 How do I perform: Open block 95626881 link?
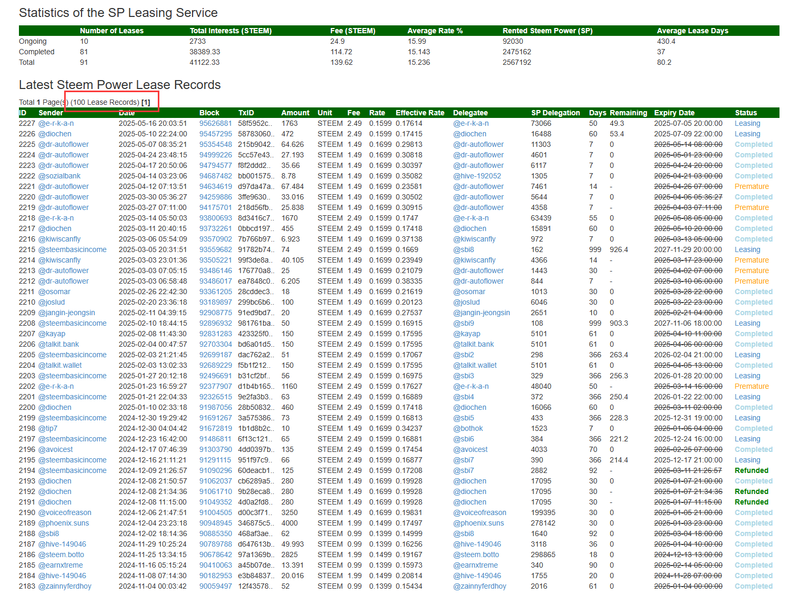click(215, 123)
